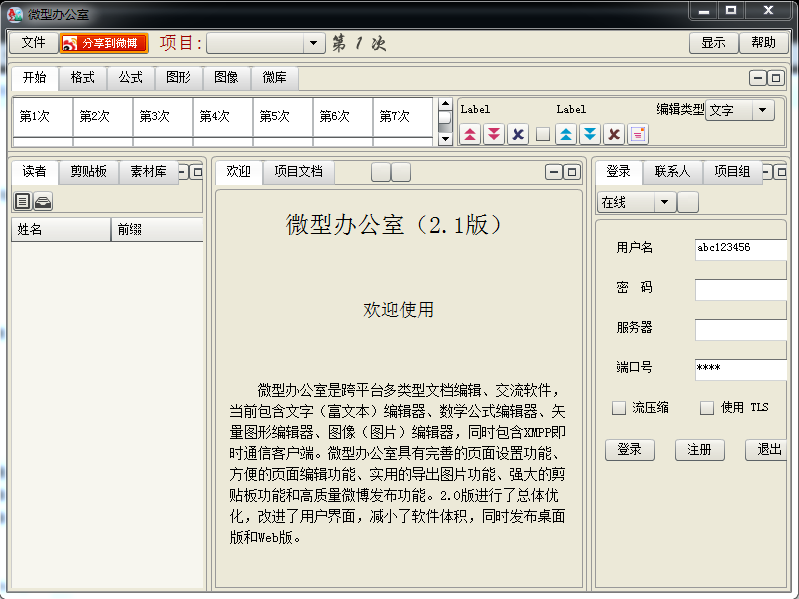Select the 欢迎 tab

pos(238,172)
